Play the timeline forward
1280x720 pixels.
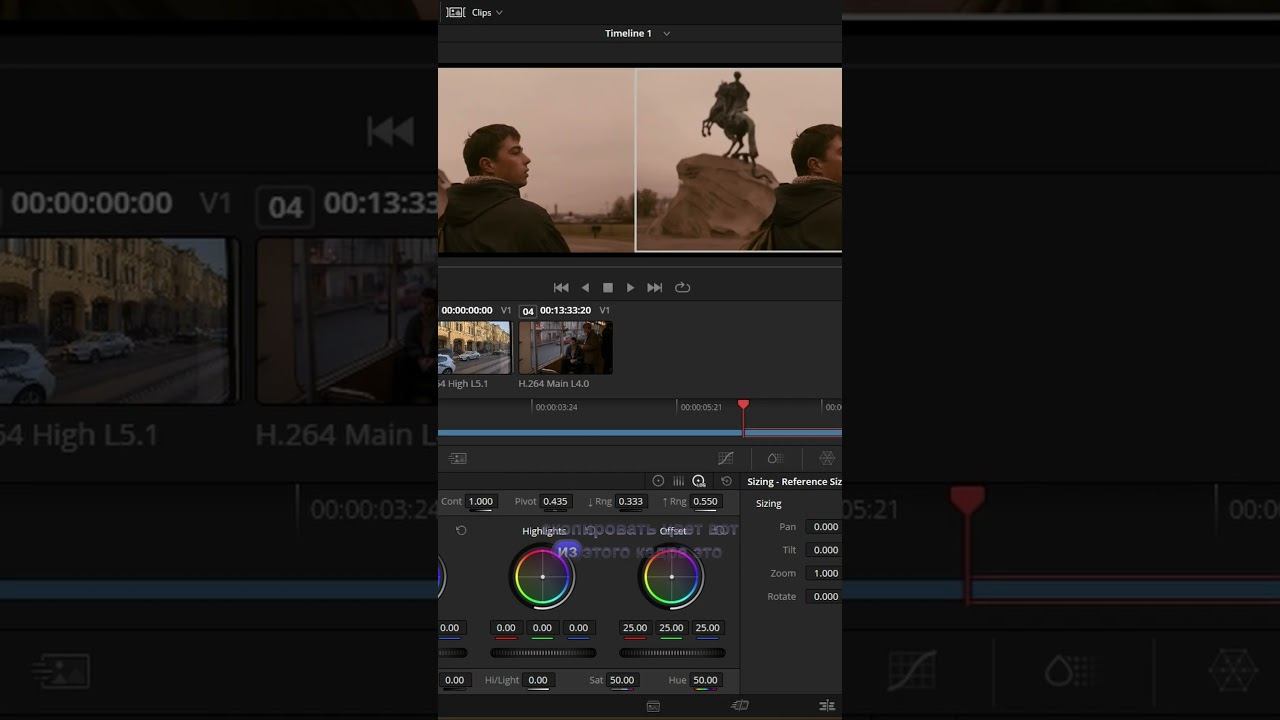coord(630,287)
